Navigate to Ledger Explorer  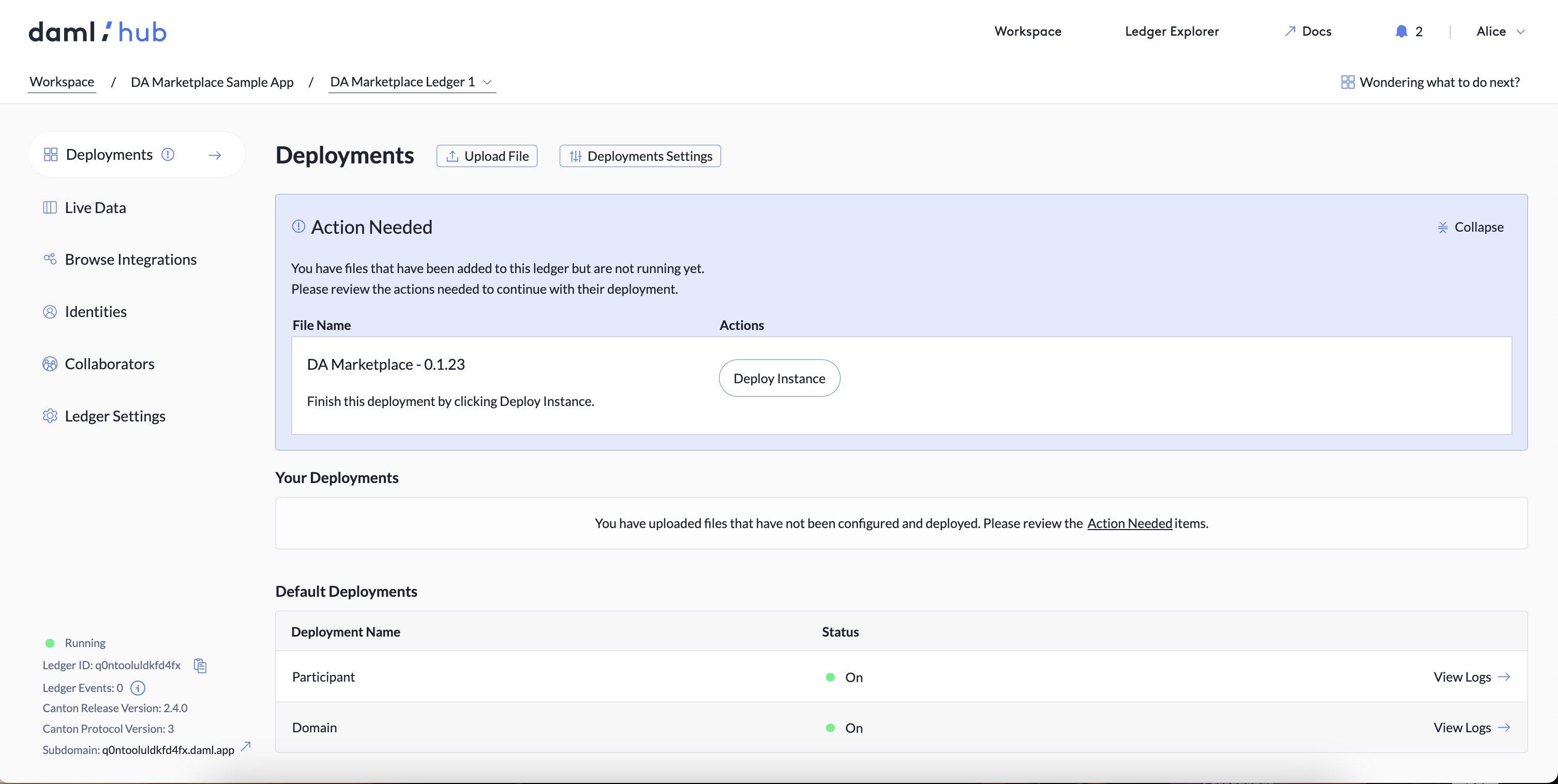click(1172, 31)
